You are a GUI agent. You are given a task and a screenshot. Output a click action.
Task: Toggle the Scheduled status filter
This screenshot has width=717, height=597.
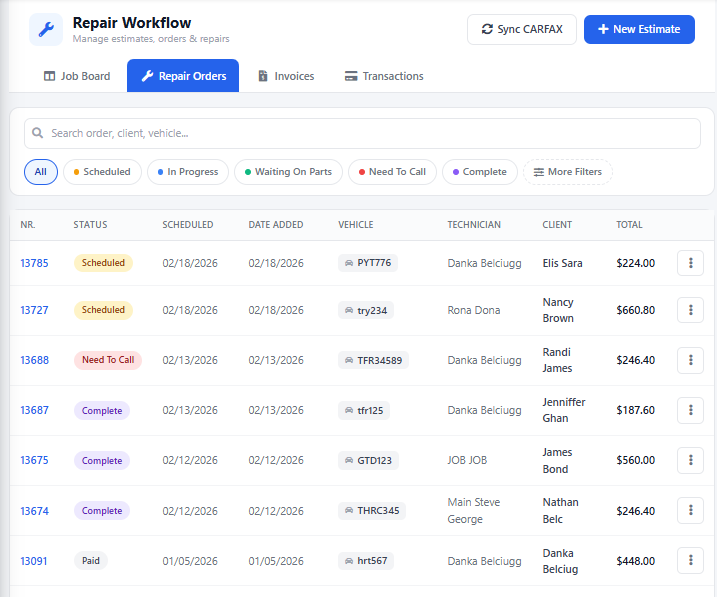click(102, 172)
